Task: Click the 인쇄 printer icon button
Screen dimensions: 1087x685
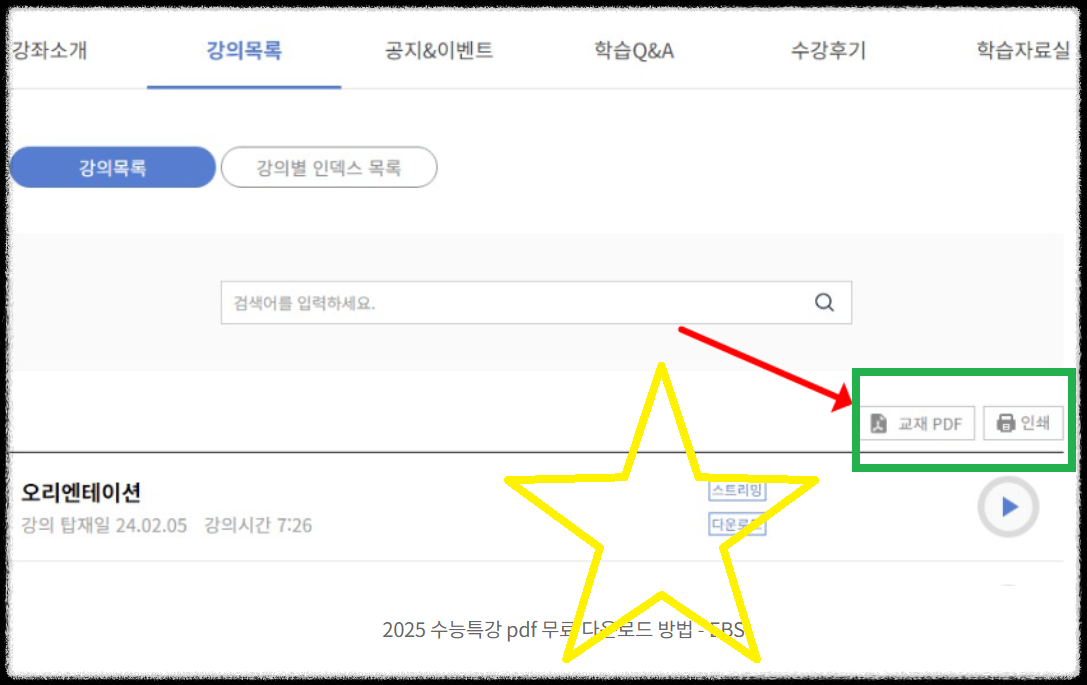Action: point(1023,423)
